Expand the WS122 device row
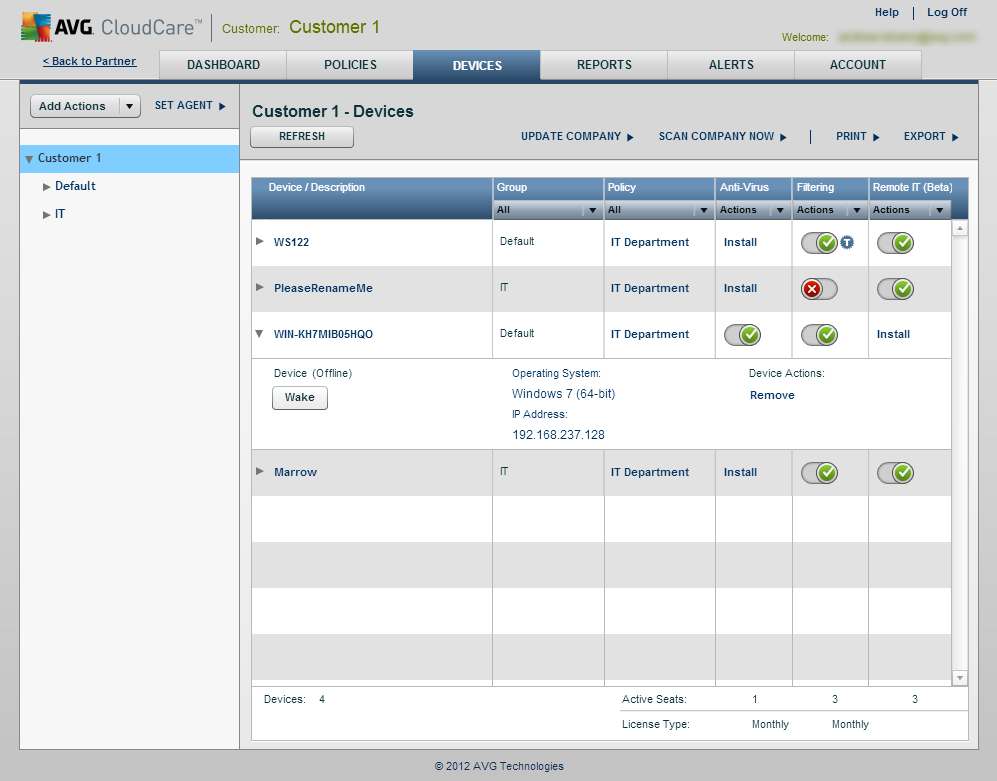 259,241
